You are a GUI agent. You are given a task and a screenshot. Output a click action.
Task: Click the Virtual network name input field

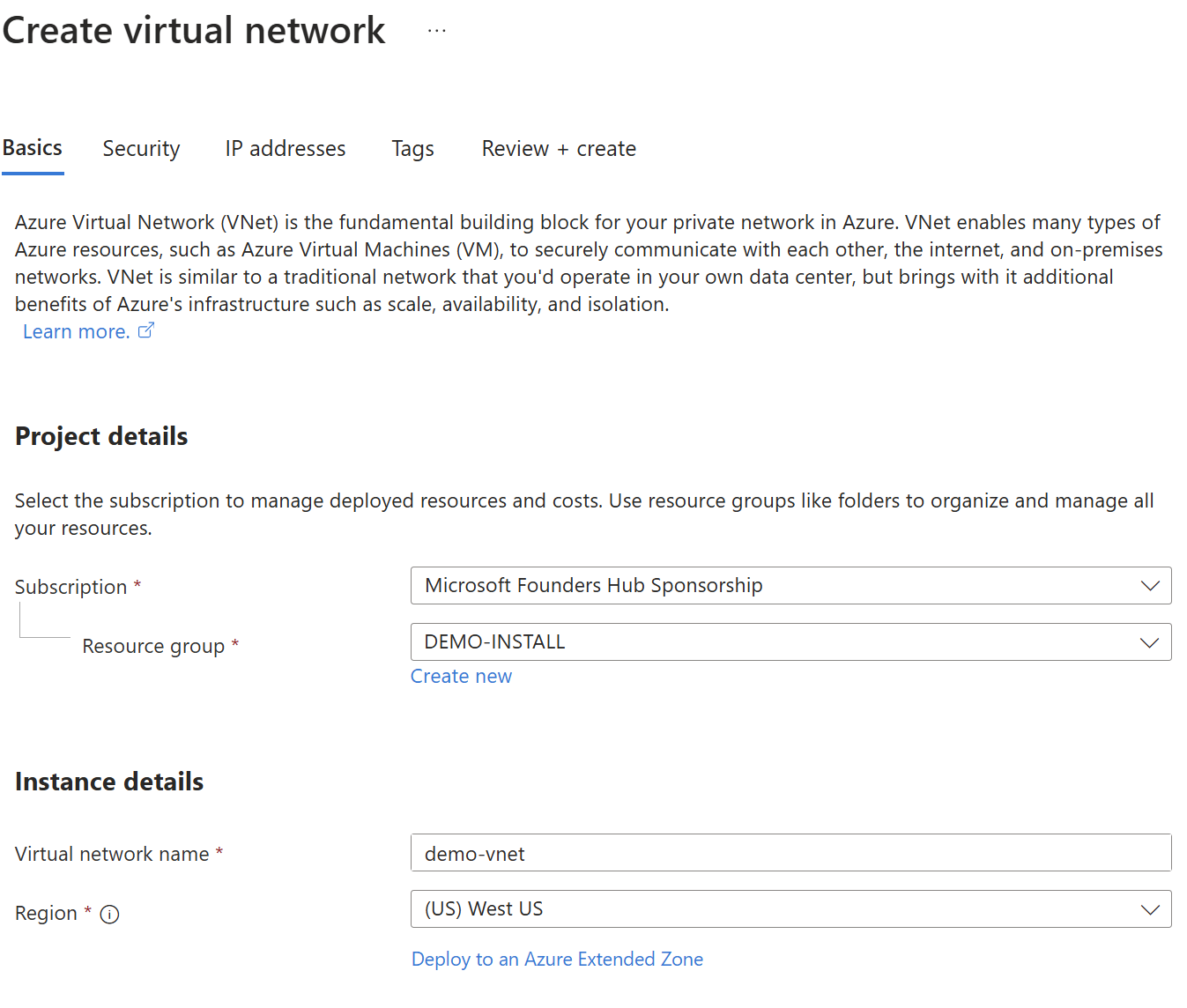pos(790,853)
